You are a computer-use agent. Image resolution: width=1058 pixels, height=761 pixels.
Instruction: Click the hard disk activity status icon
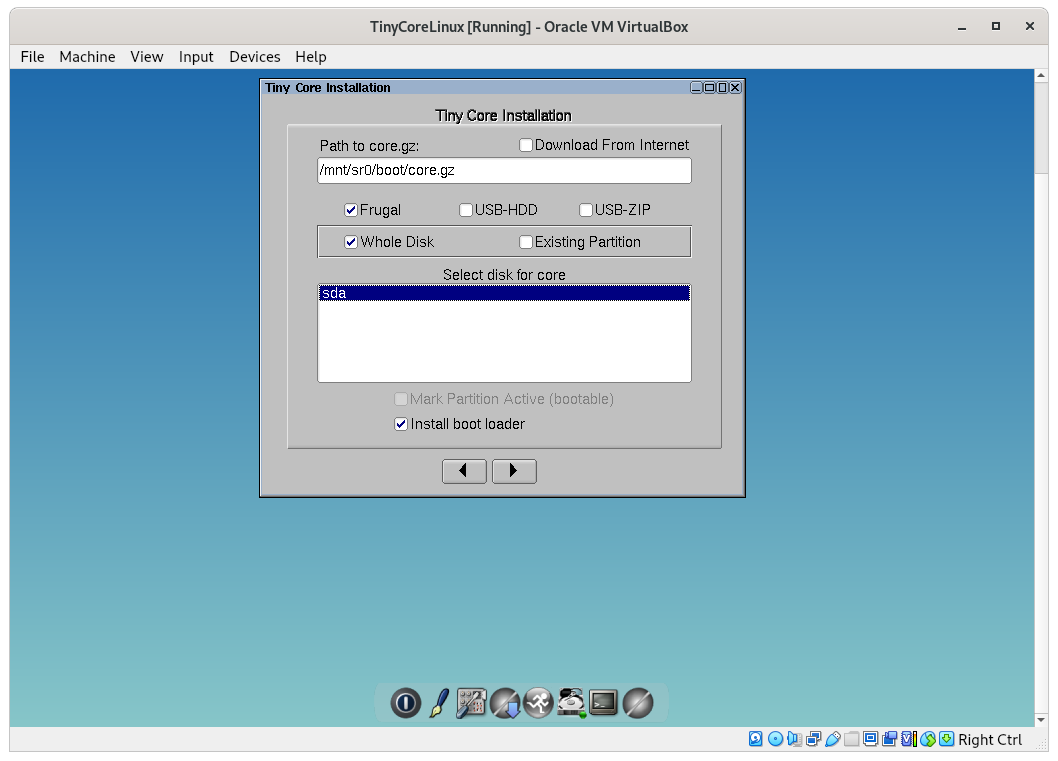[x=756, y=739]
